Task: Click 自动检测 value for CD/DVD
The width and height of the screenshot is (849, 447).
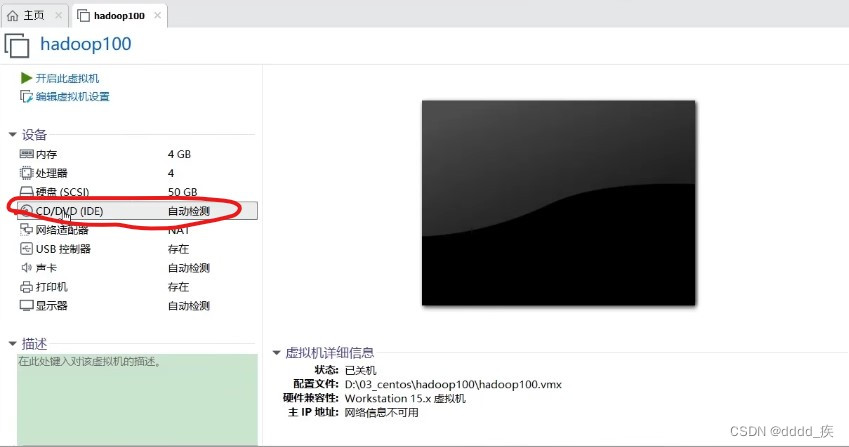Action: click(x=188, y=211)
